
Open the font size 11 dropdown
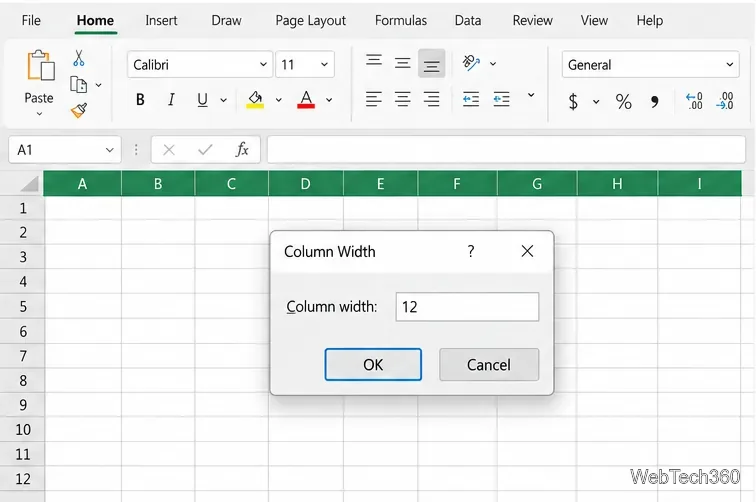324,65
